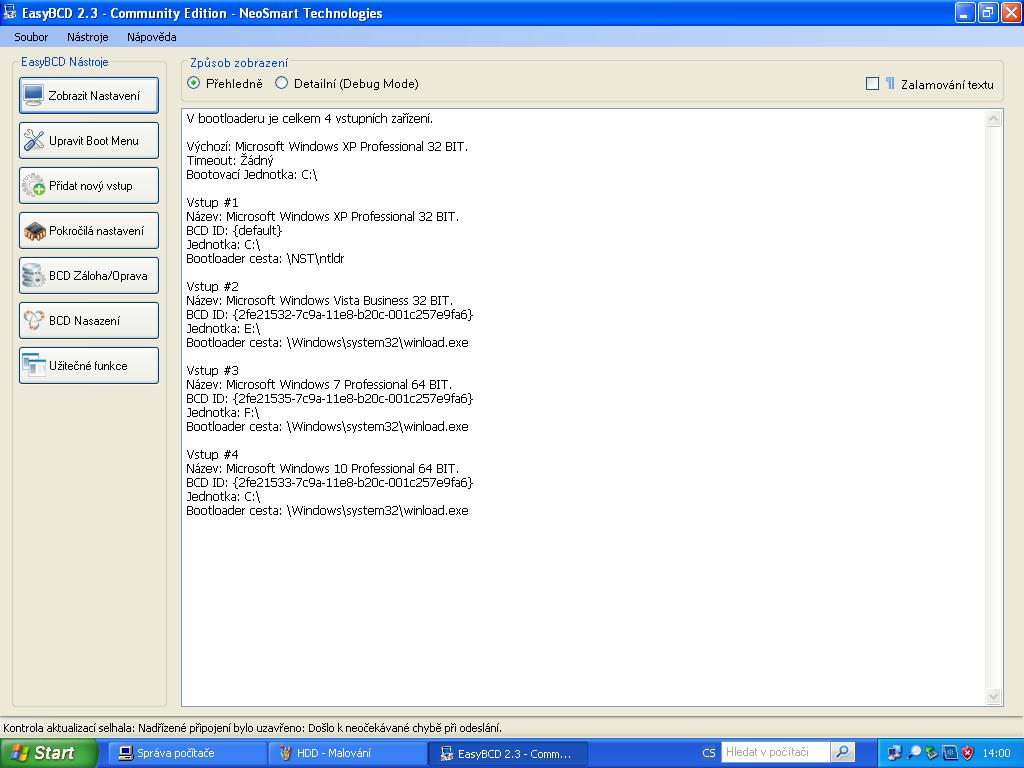Click the network computers tray icon
Screen dimensions: 1024x768
[895, 753]
